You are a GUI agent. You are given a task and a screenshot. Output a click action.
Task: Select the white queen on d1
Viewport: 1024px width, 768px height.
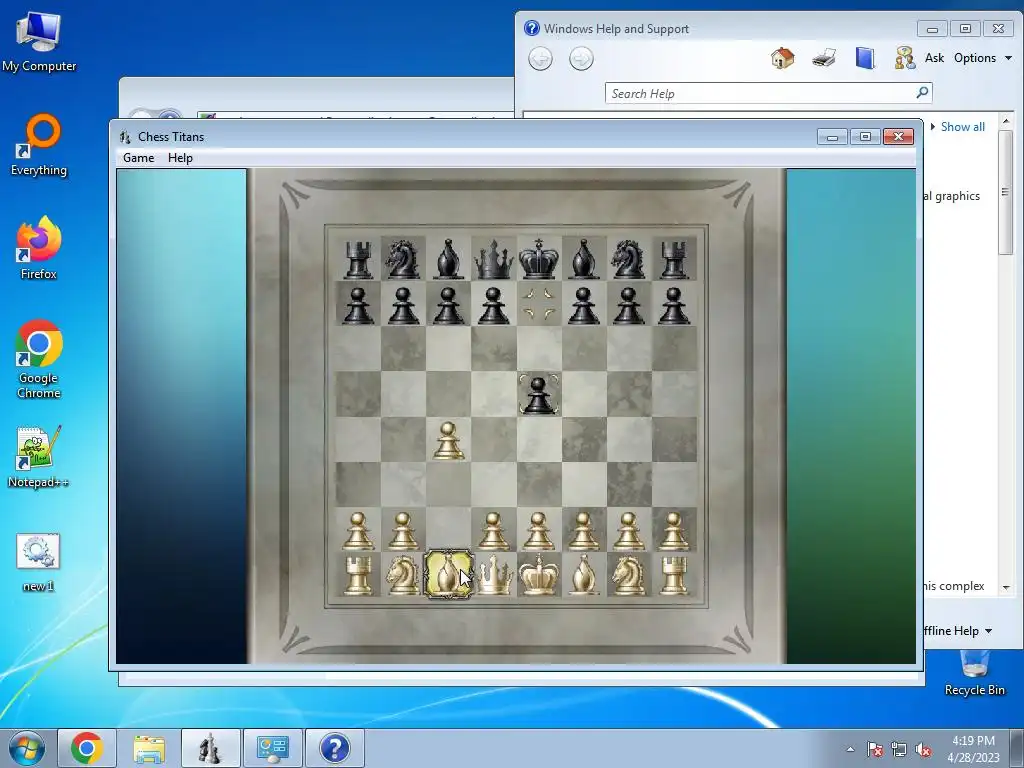coord(494,575)
